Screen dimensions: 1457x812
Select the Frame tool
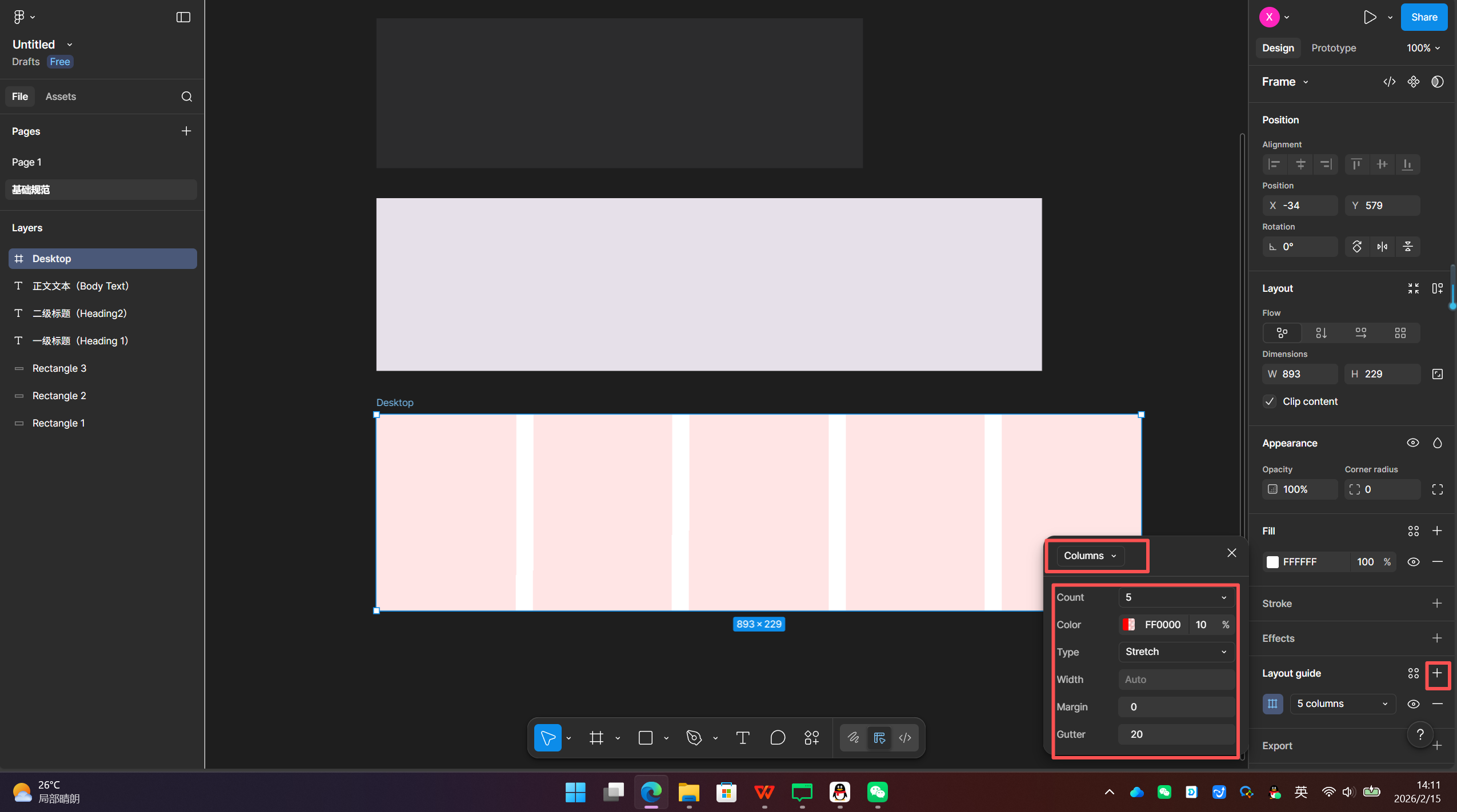[596, 738]
